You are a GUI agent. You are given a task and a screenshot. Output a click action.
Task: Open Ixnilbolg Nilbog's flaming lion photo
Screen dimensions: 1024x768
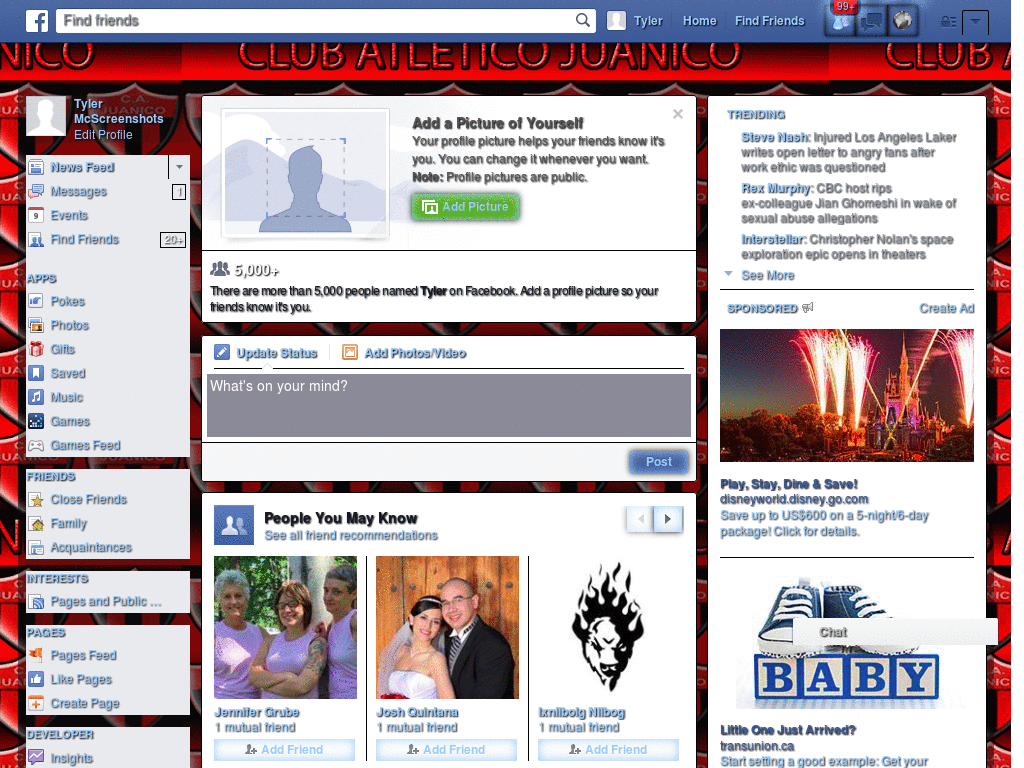pyautogui.click(x=609, y=628)
